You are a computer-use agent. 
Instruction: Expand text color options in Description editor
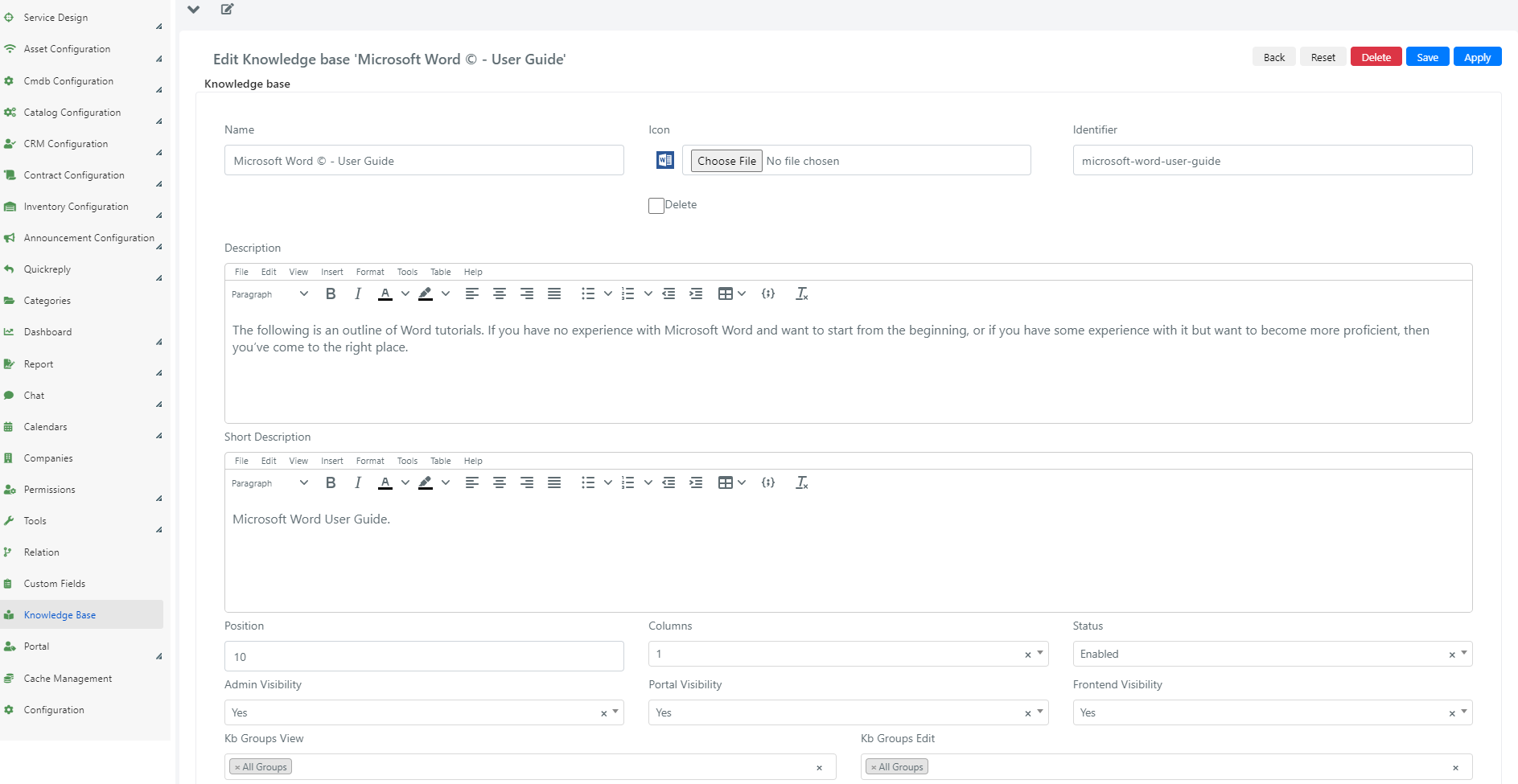405,294
